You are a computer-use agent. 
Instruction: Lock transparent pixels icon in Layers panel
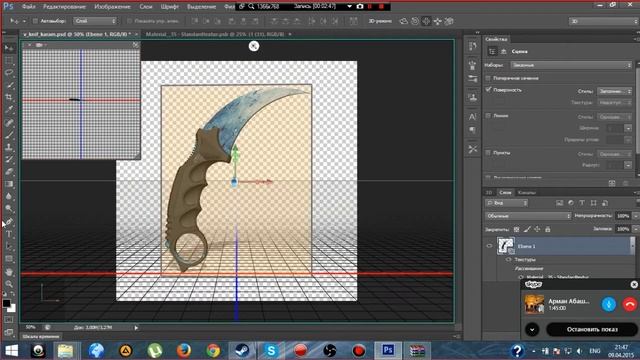coord(516,229)
